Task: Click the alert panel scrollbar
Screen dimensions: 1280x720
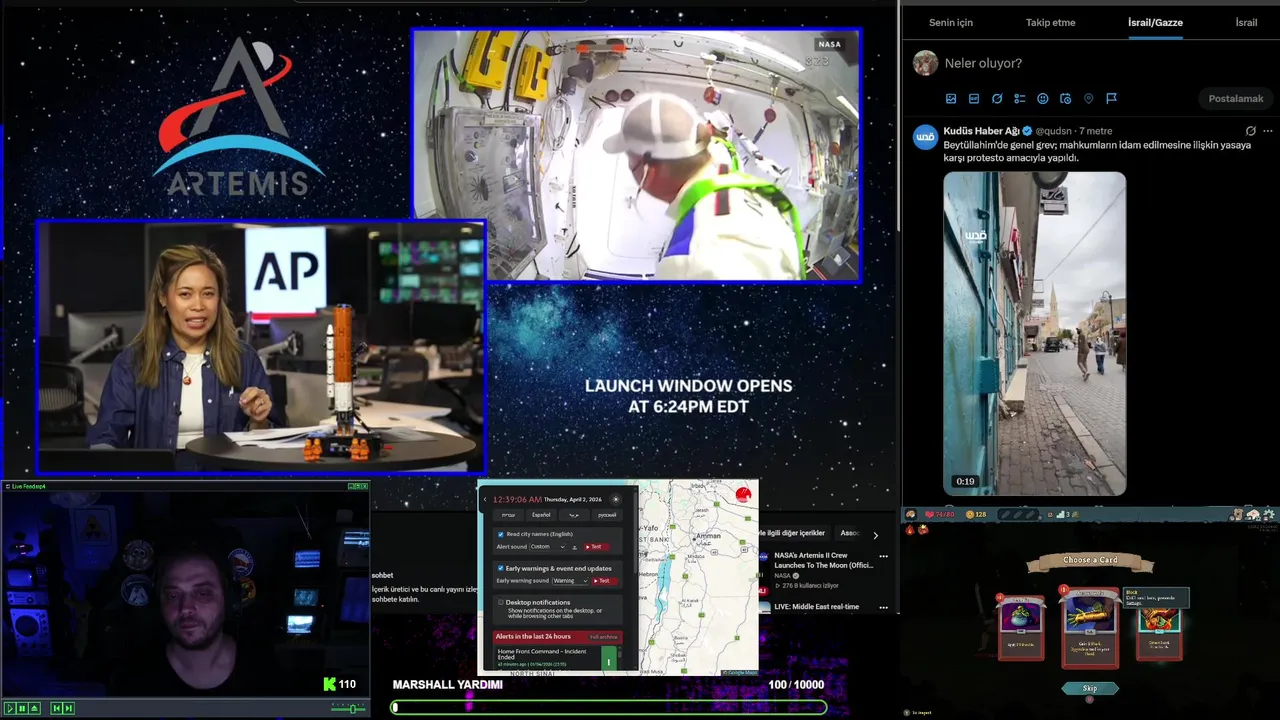Action: click(635, 533)
